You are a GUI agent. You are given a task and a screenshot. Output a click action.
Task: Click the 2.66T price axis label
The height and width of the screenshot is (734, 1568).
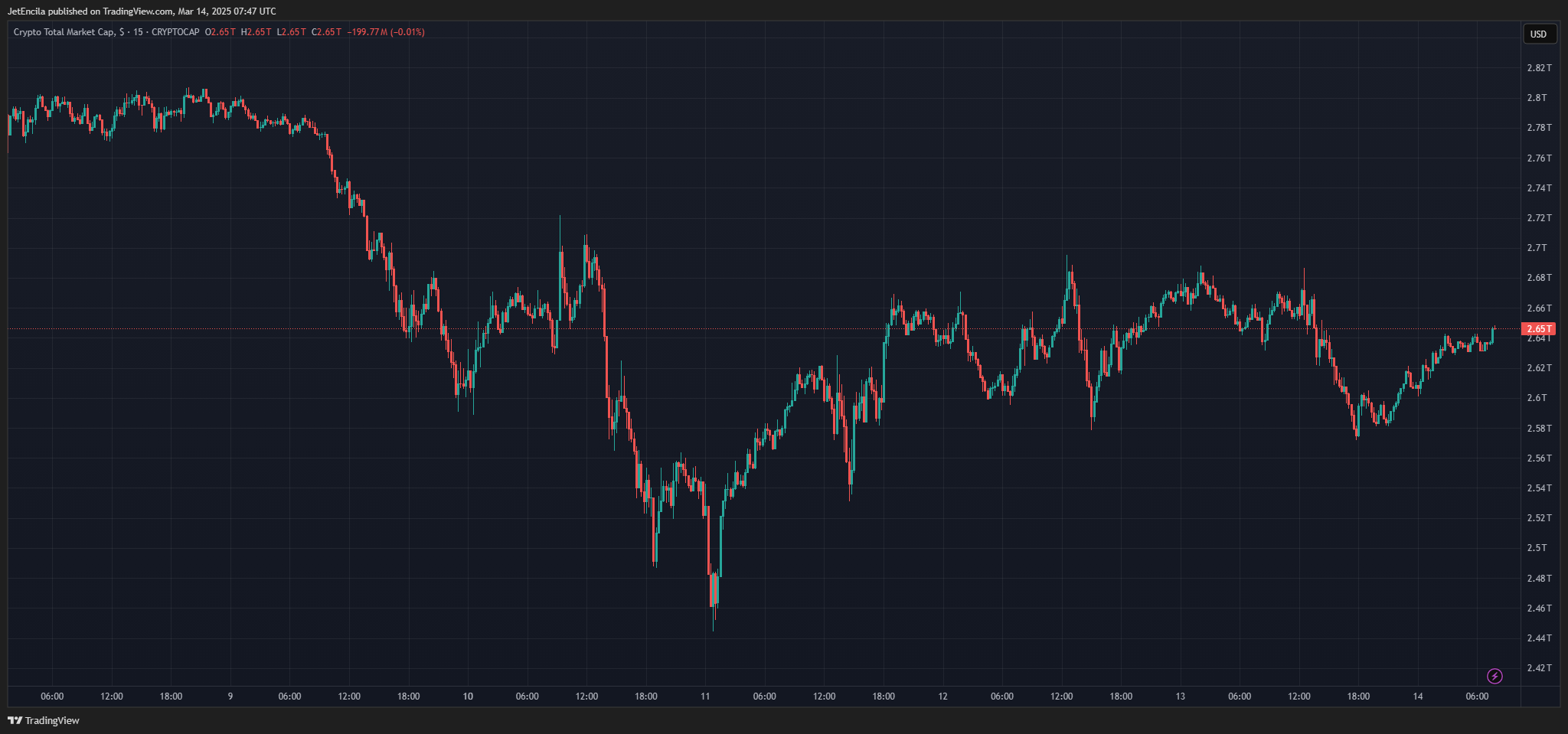click(1539, 308)
